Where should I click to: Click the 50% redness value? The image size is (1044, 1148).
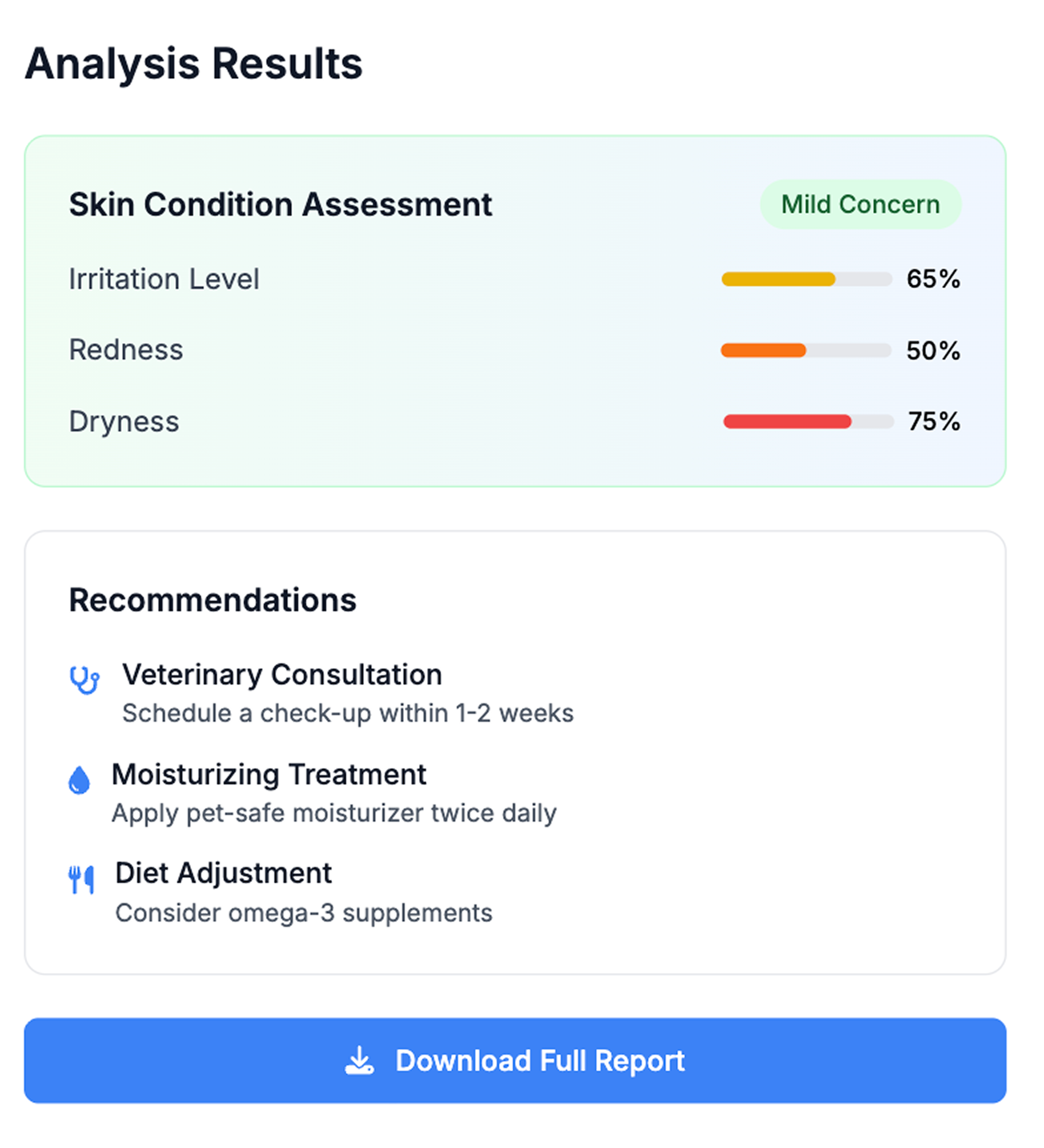tap(932, 350)
